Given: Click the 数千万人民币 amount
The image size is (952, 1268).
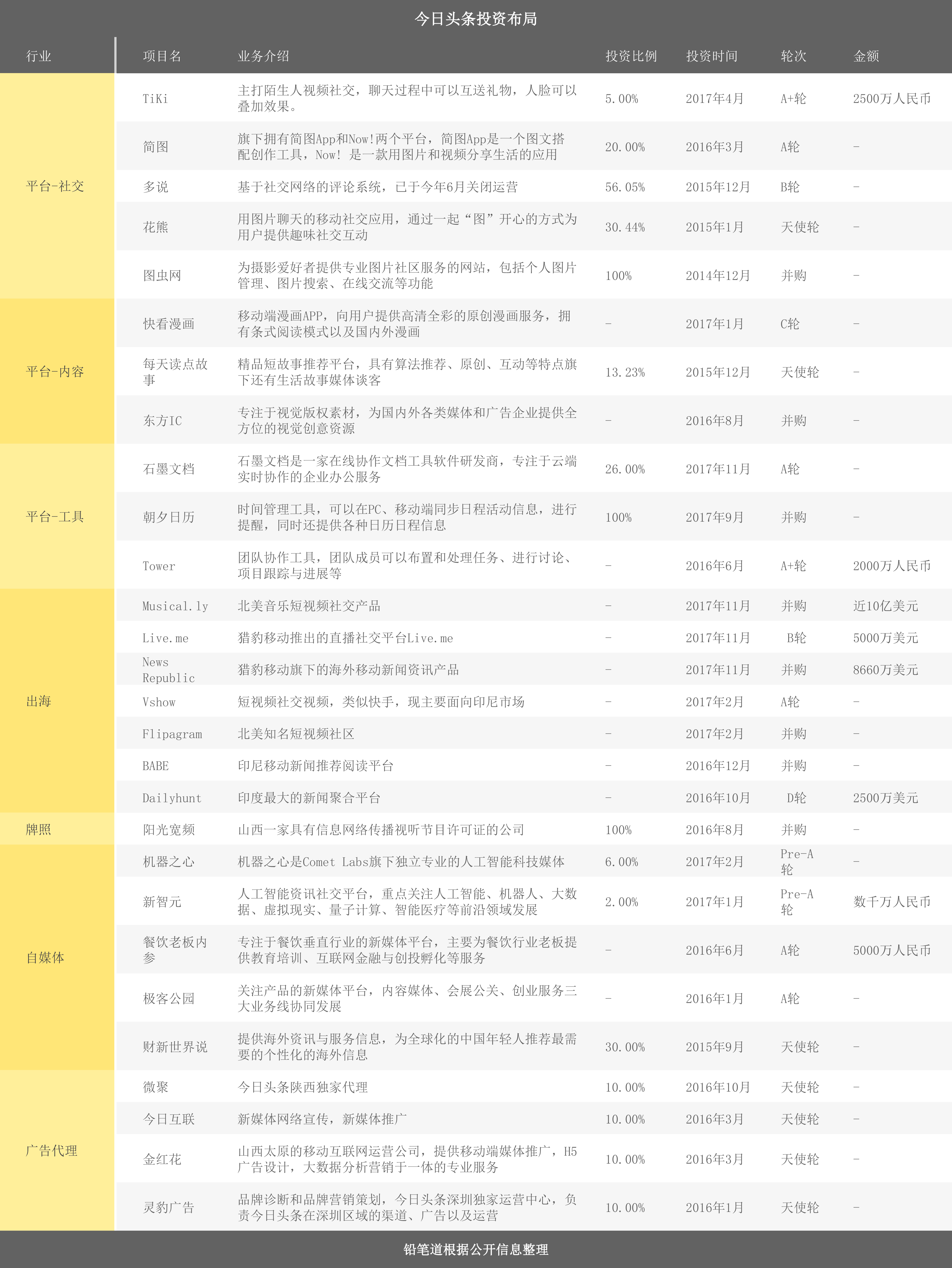Looking at the screenshot, I should (892, 902).
